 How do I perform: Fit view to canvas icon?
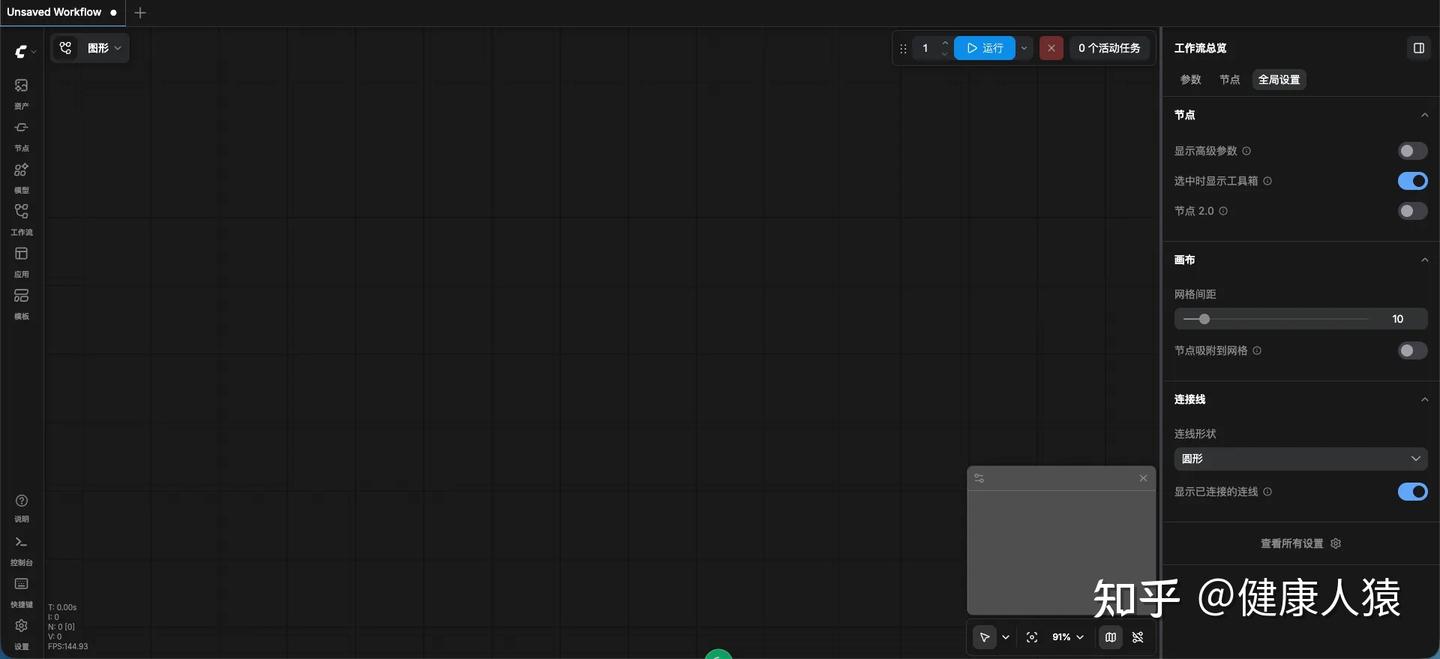click(1032, 637)
